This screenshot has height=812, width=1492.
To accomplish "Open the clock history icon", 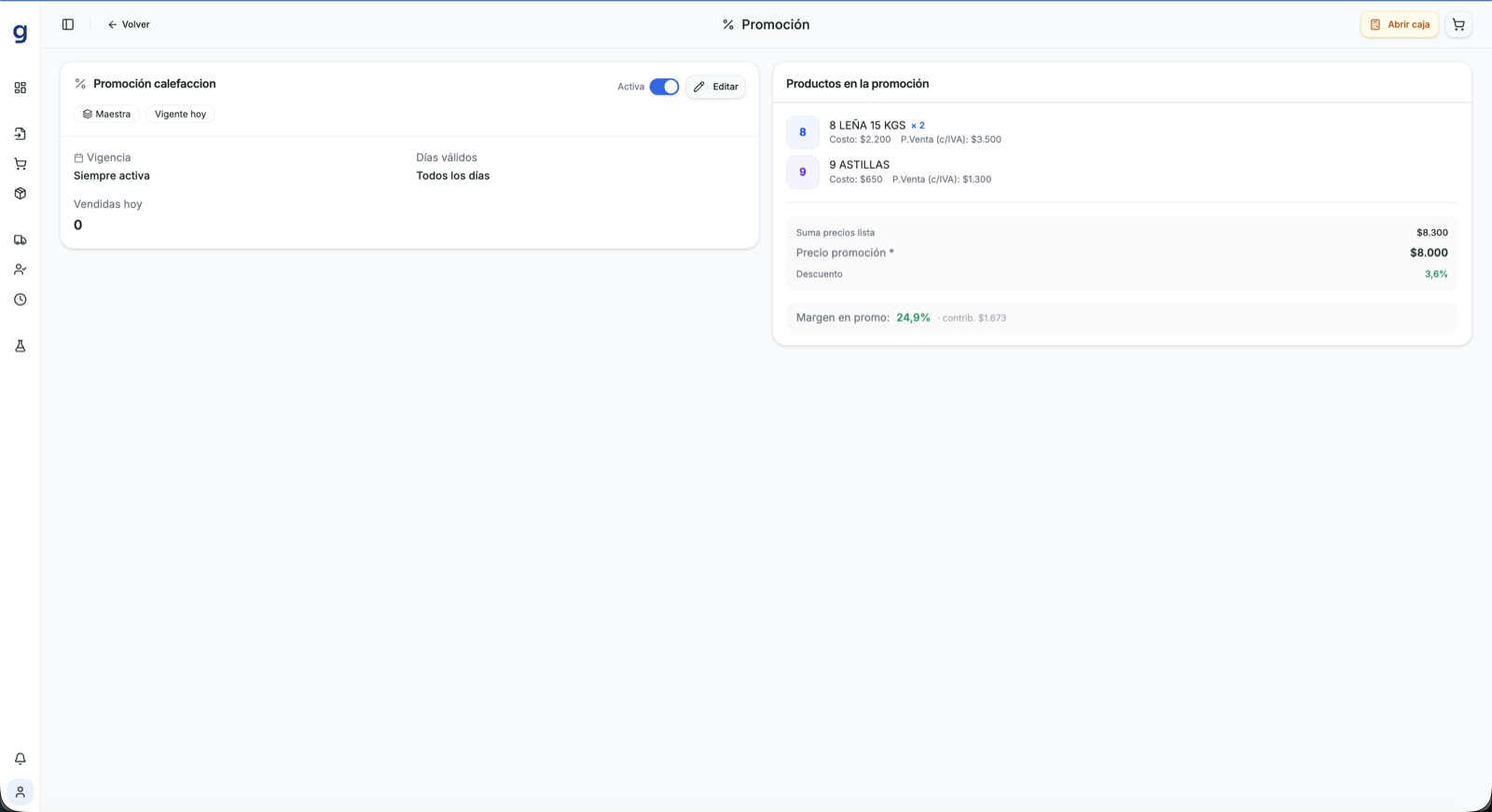I will pos(20,299).
